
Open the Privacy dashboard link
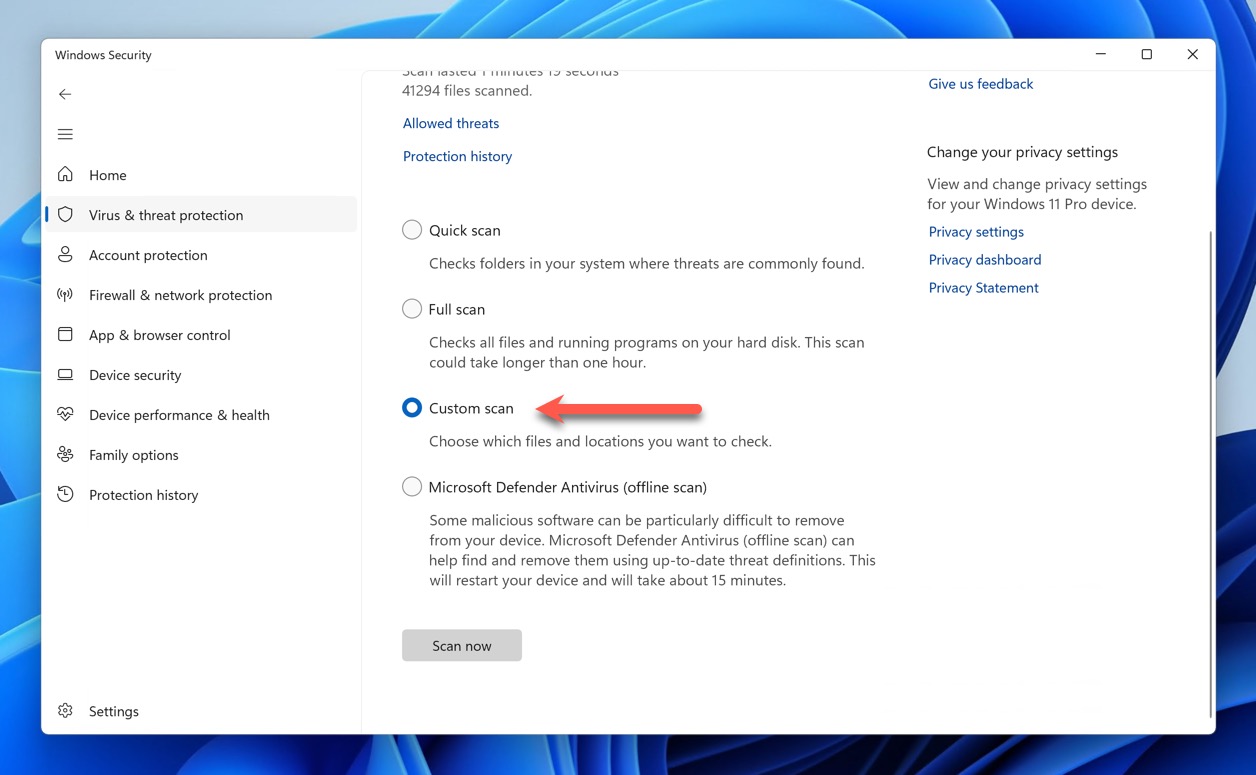pyautogui.click(x=985, y=260)
